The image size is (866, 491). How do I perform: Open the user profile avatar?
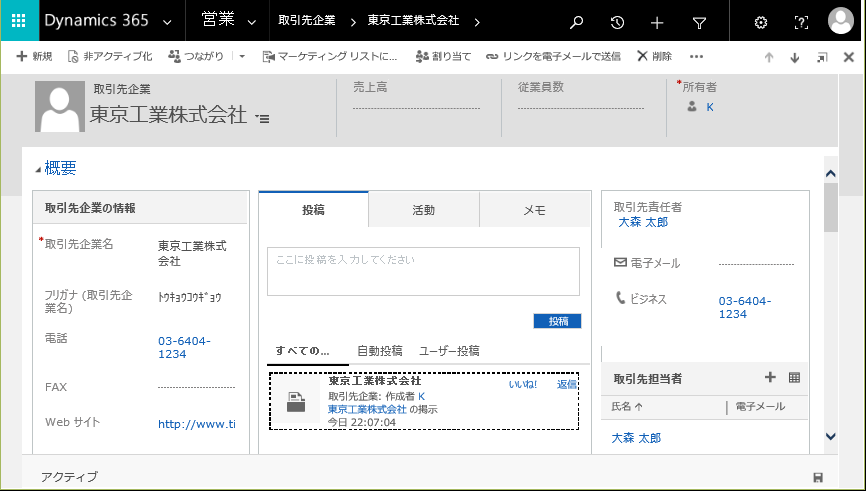(x=841, y=21)
